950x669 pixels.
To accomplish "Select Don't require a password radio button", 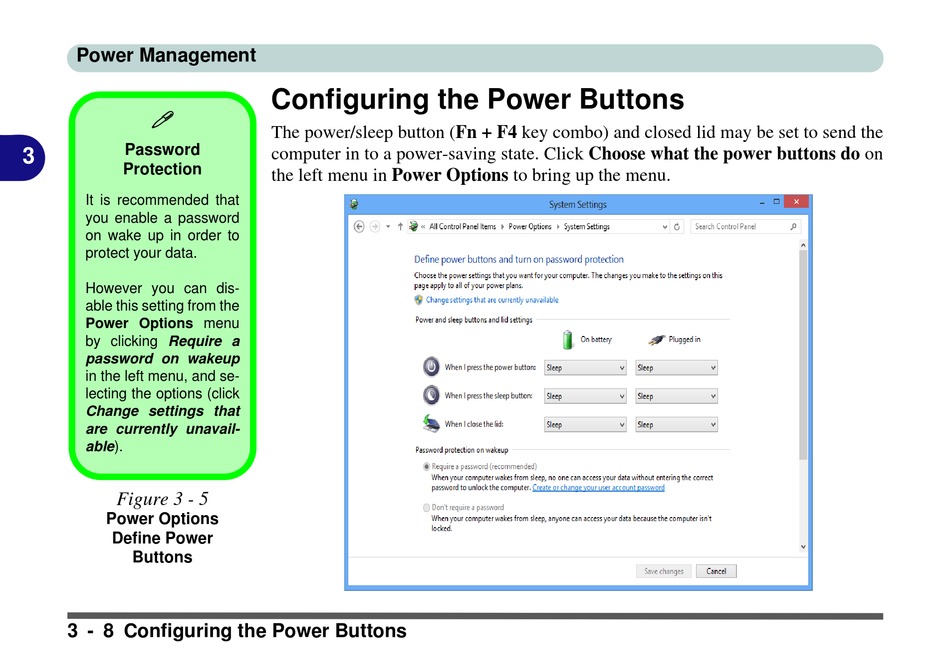I will [427, 508].
